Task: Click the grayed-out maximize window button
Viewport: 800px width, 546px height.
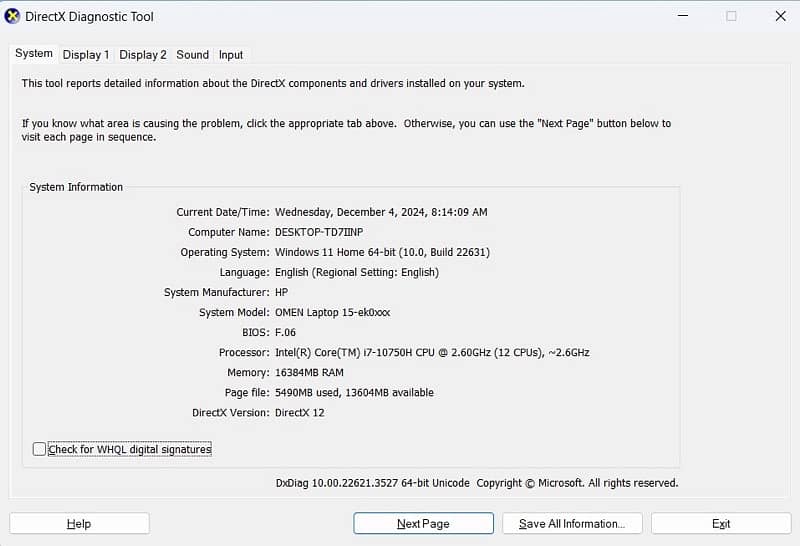Action: pos(731,16)
